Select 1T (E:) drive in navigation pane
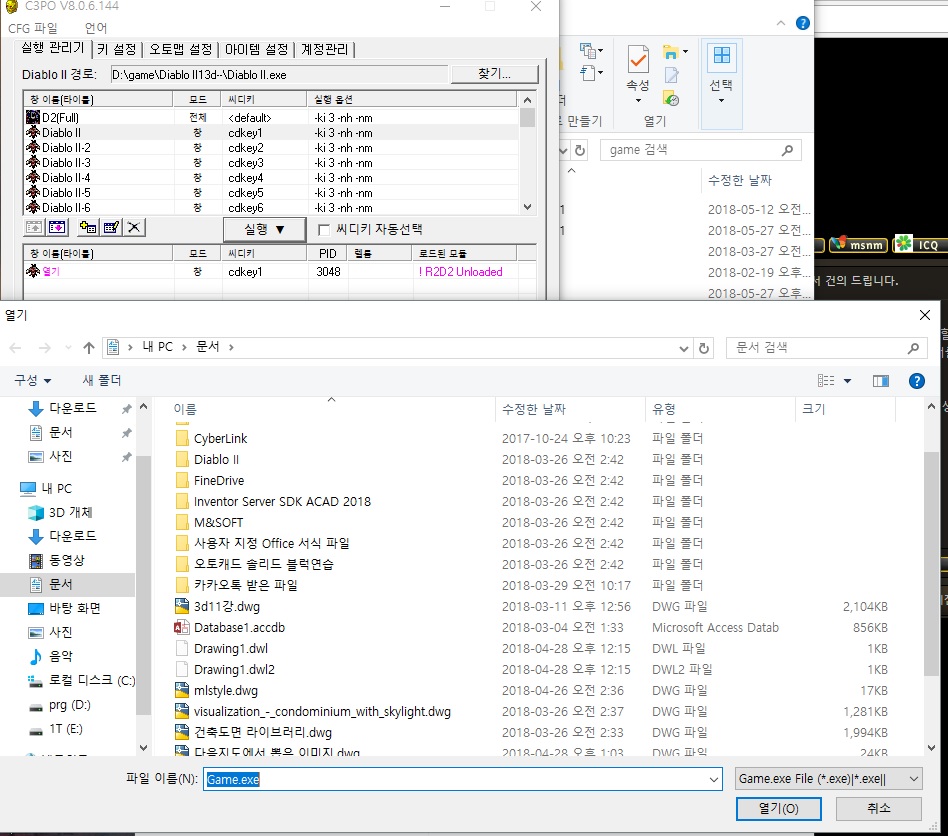Screen dimensions: 948x836 point(56,729)
